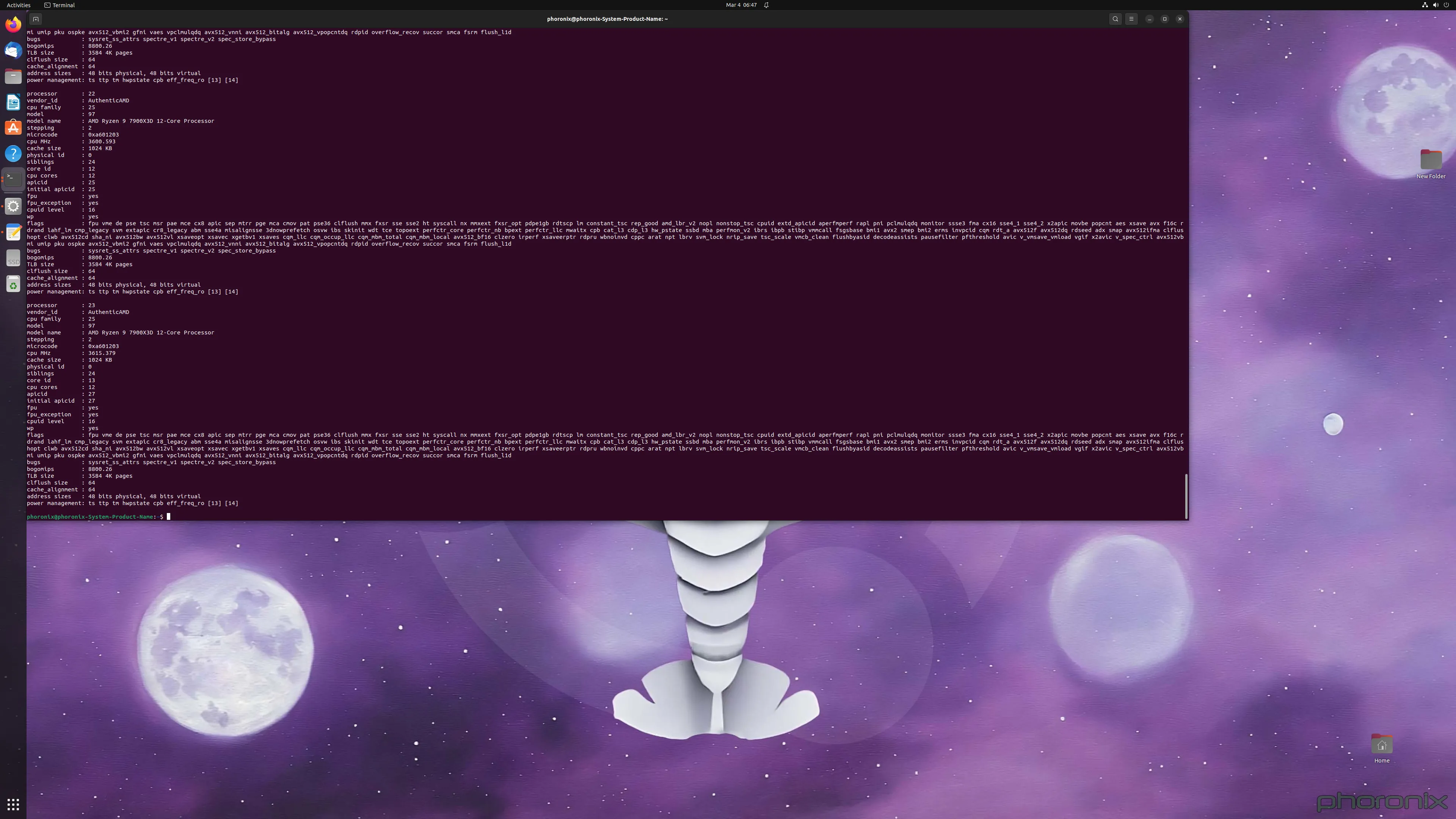1456x819 pixels.
Task: Open the Activities overview
Action: 19,5
